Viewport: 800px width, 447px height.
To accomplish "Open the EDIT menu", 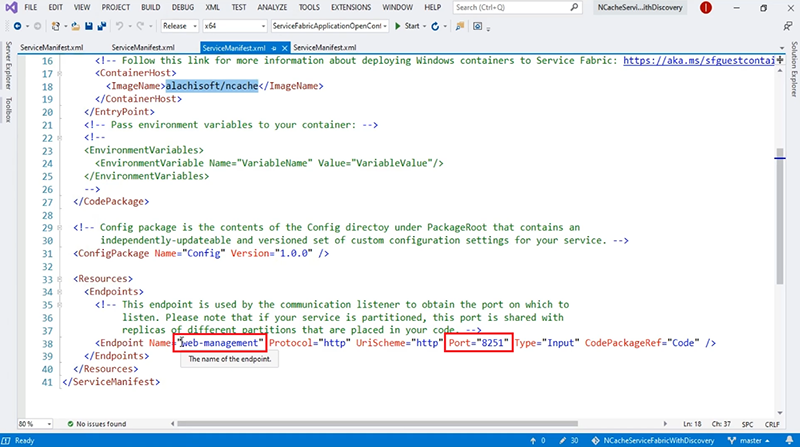I will click(55, 8).
